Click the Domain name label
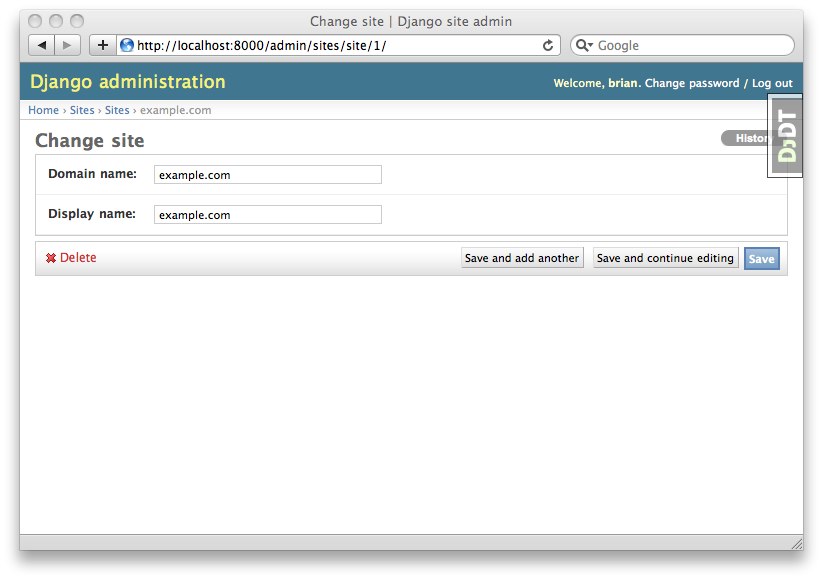The image size is (823, 580). click(x=92, y=174)
